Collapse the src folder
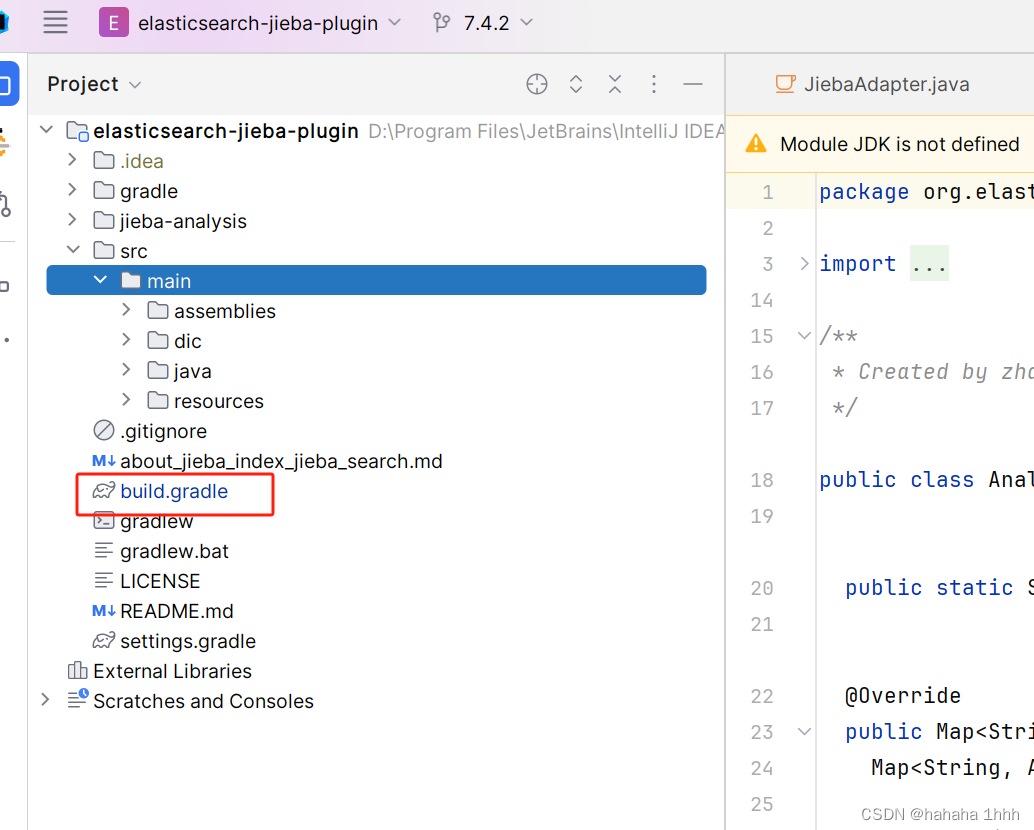 point(73,250)
